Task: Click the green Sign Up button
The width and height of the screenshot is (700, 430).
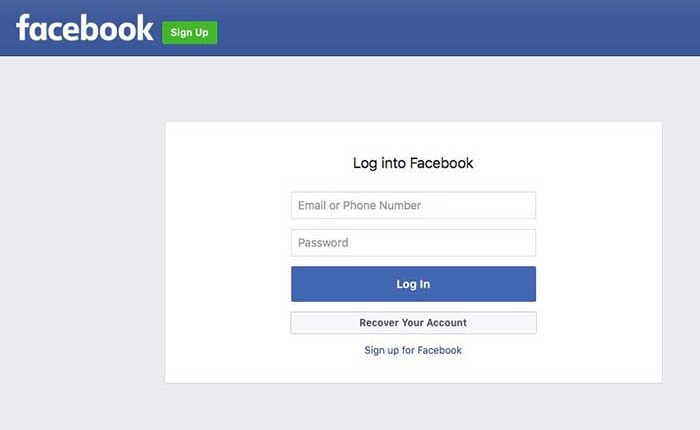Action: click(x=190, y=33)
